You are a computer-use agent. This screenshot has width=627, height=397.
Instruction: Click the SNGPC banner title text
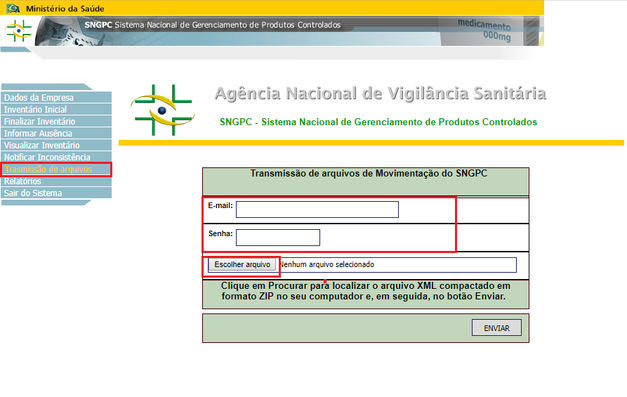[x=212, y=25]
